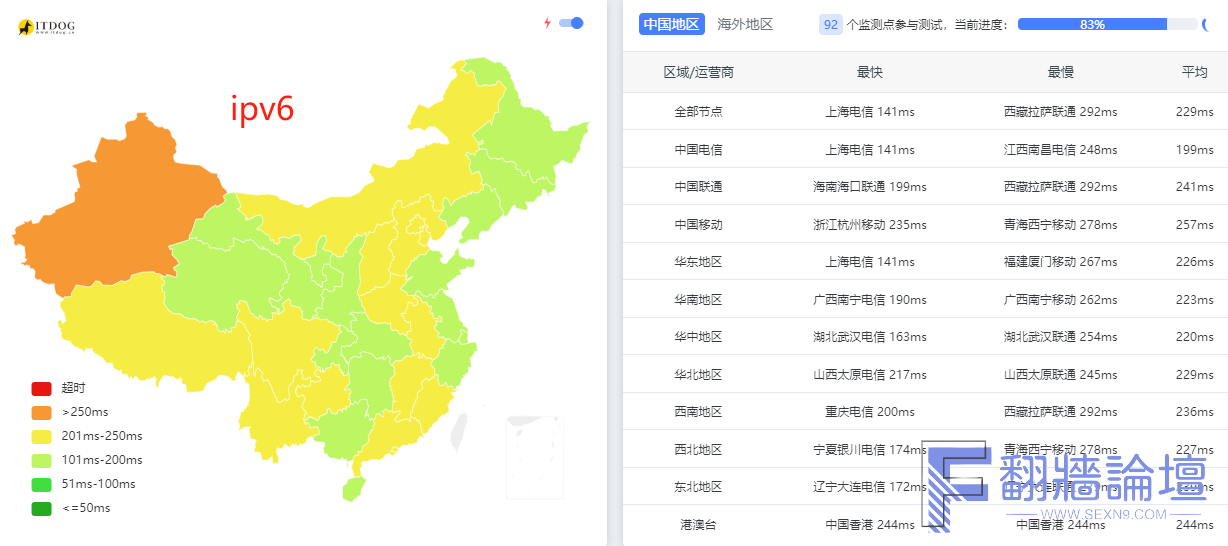Click the red 超时 legend swatch
The width and height of the screenshot is (1228, 546).
[x=41, y=388]
